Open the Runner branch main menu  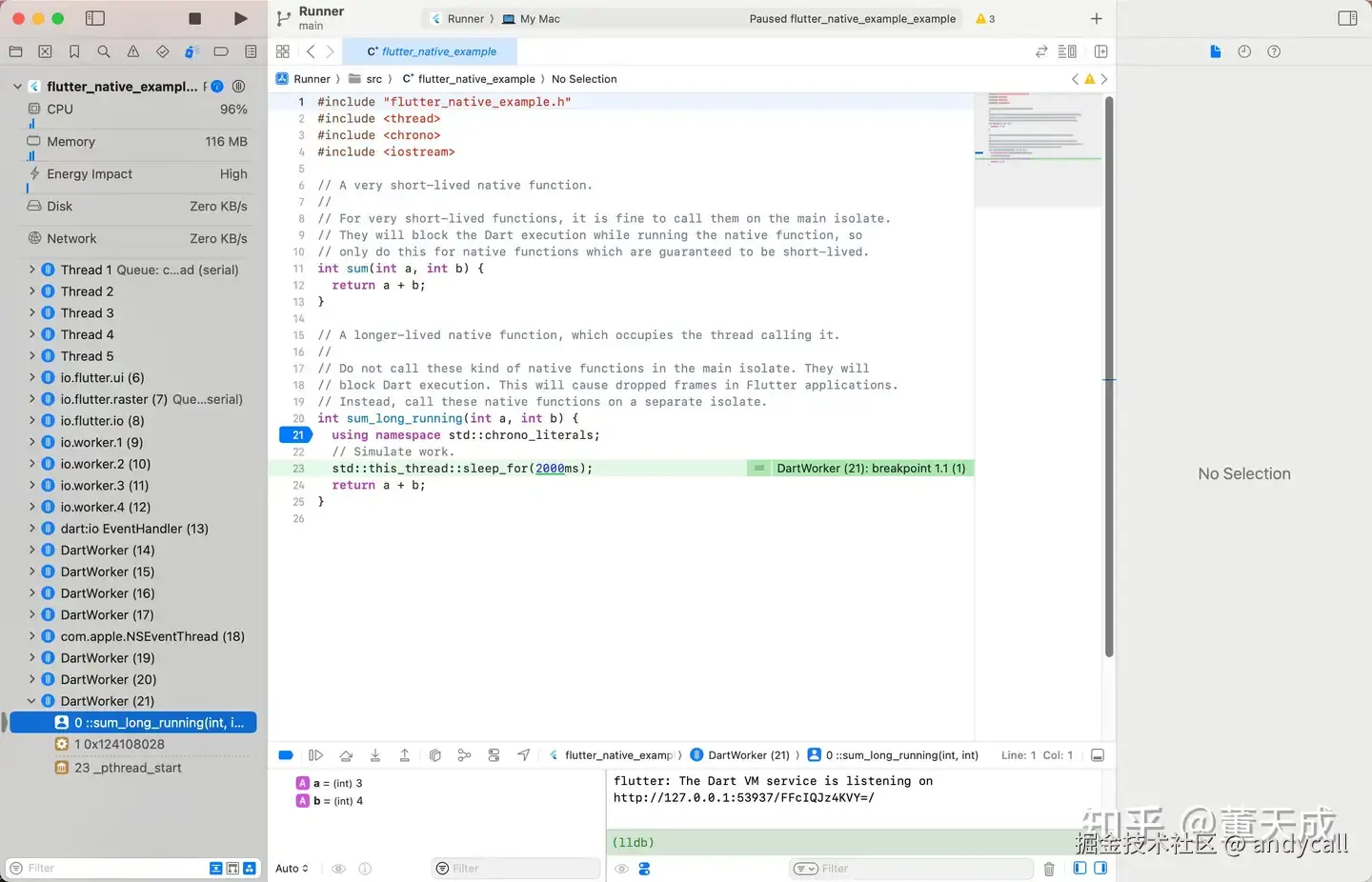[311, 18]
